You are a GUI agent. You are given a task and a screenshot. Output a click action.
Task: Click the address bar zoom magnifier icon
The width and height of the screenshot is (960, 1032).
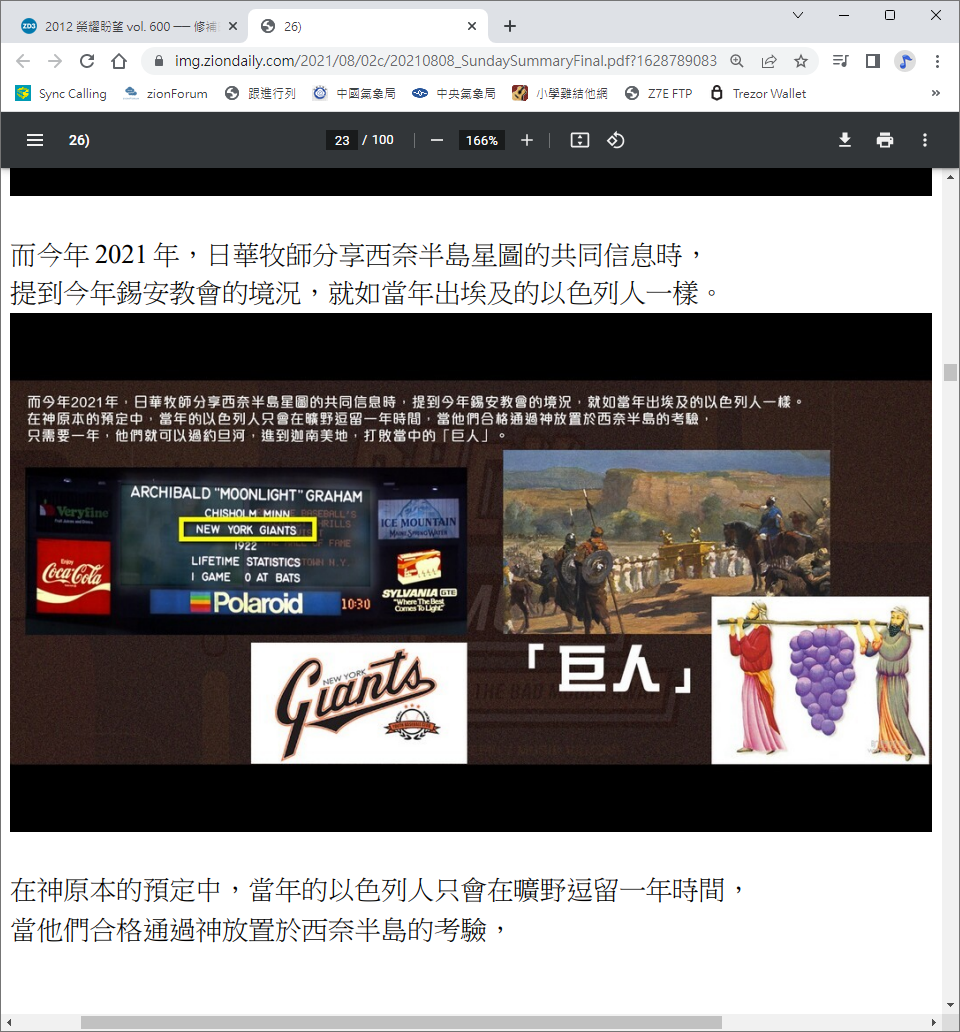point(737,61)
